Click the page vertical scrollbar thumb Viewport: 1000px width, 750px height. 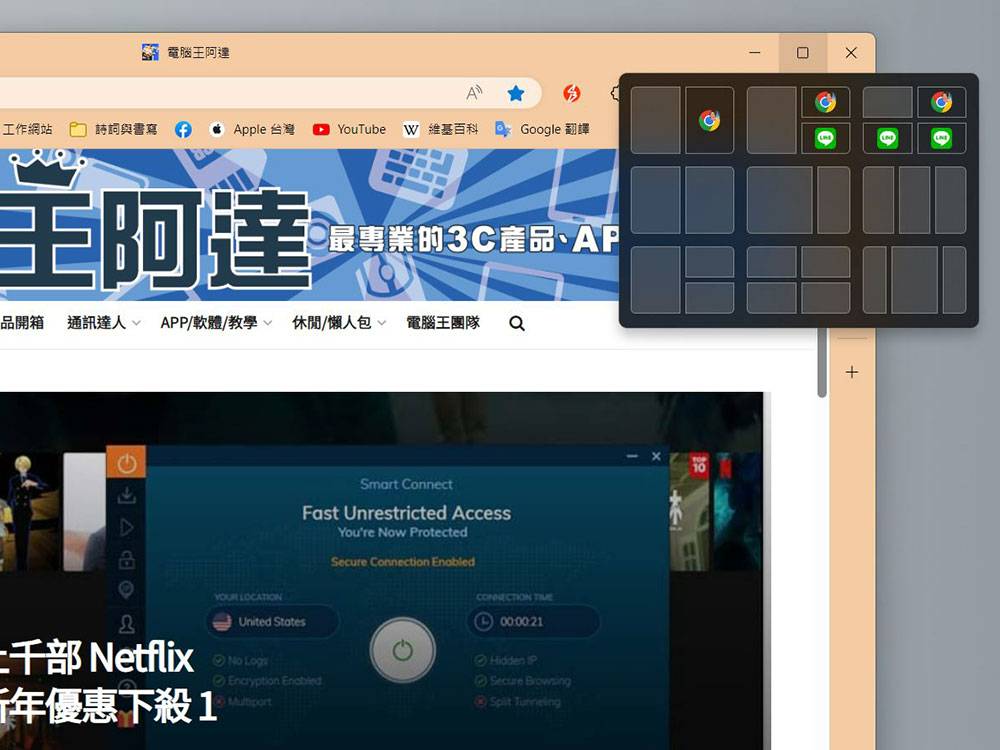coord(822,362)
